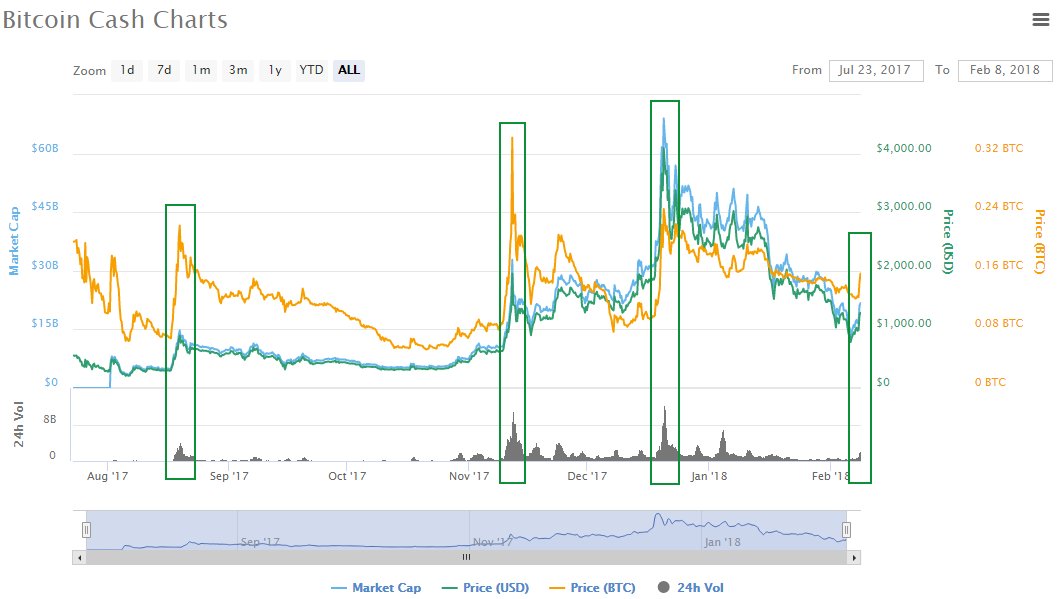This screenshot has height=599, width=1057.
Task: Set zoom to 7d
Action: pyautogui.click(x=164, y=70)
